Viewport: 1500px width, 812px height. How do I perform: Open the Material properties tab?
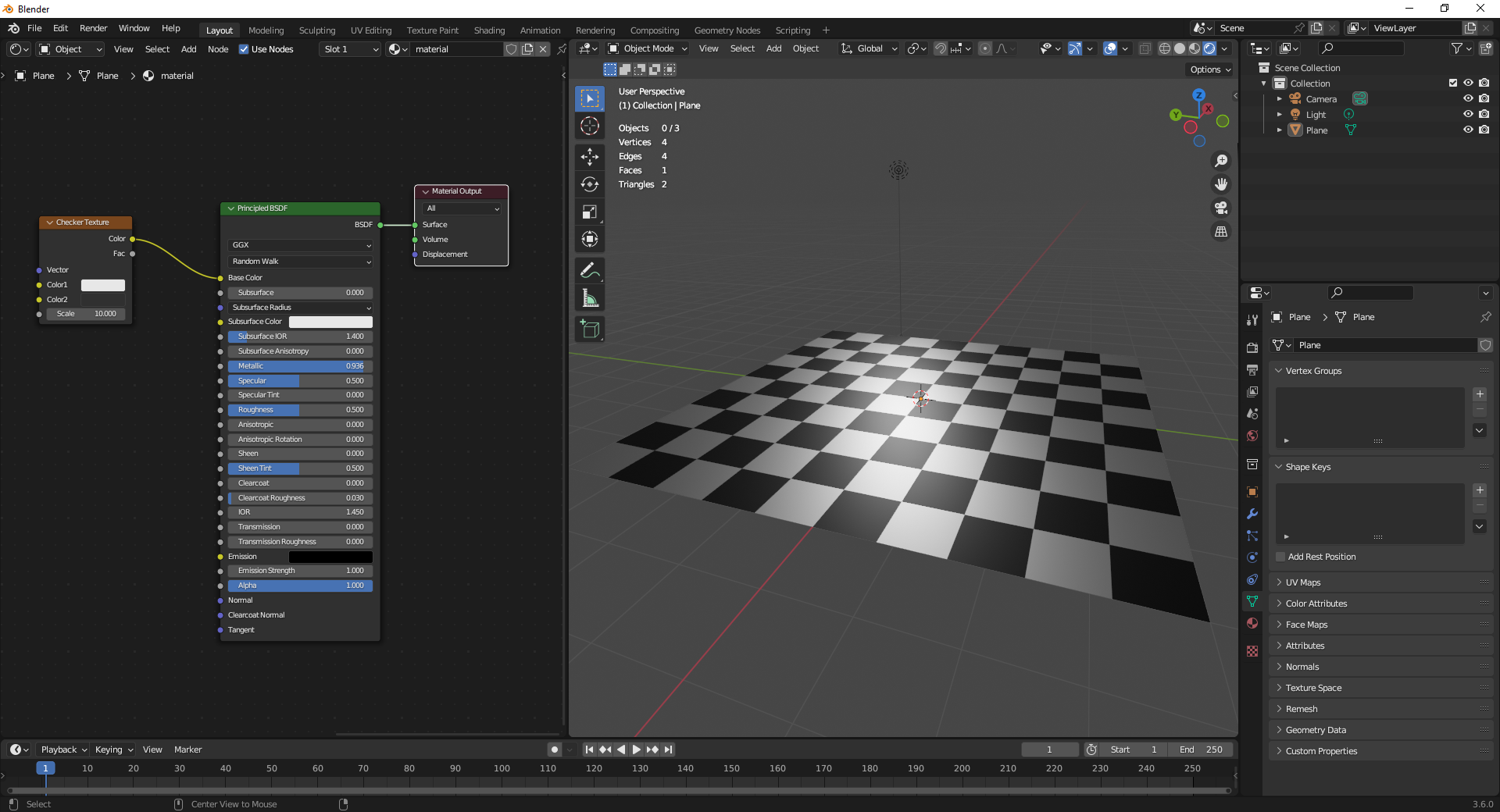(x=1252, y=623)
